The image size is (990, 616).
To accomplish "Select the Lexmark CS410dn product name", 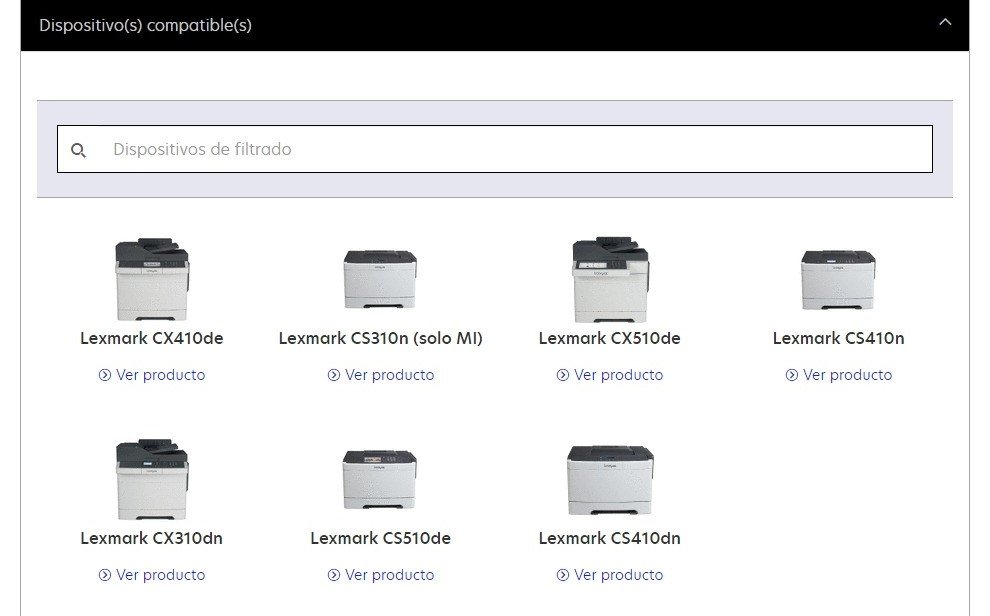I will point(609,538).
